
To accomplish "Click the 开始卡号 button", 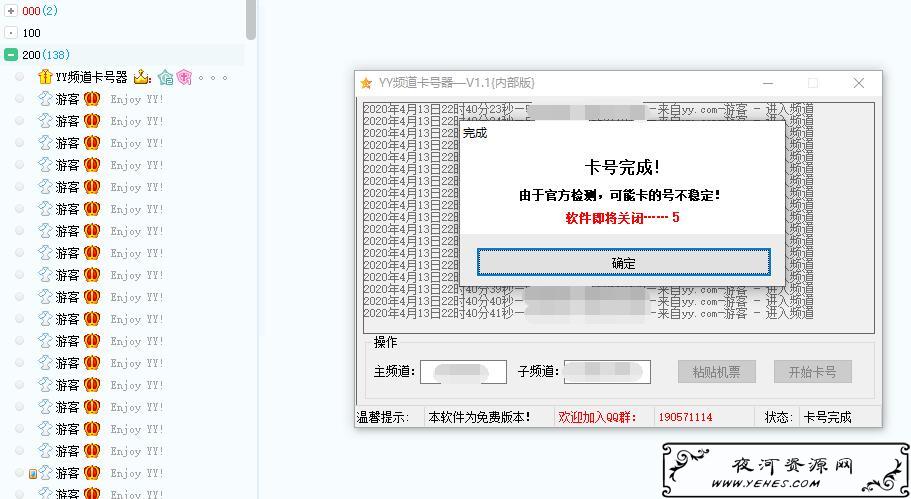I will pyautogui.click(x=812, y=372).
